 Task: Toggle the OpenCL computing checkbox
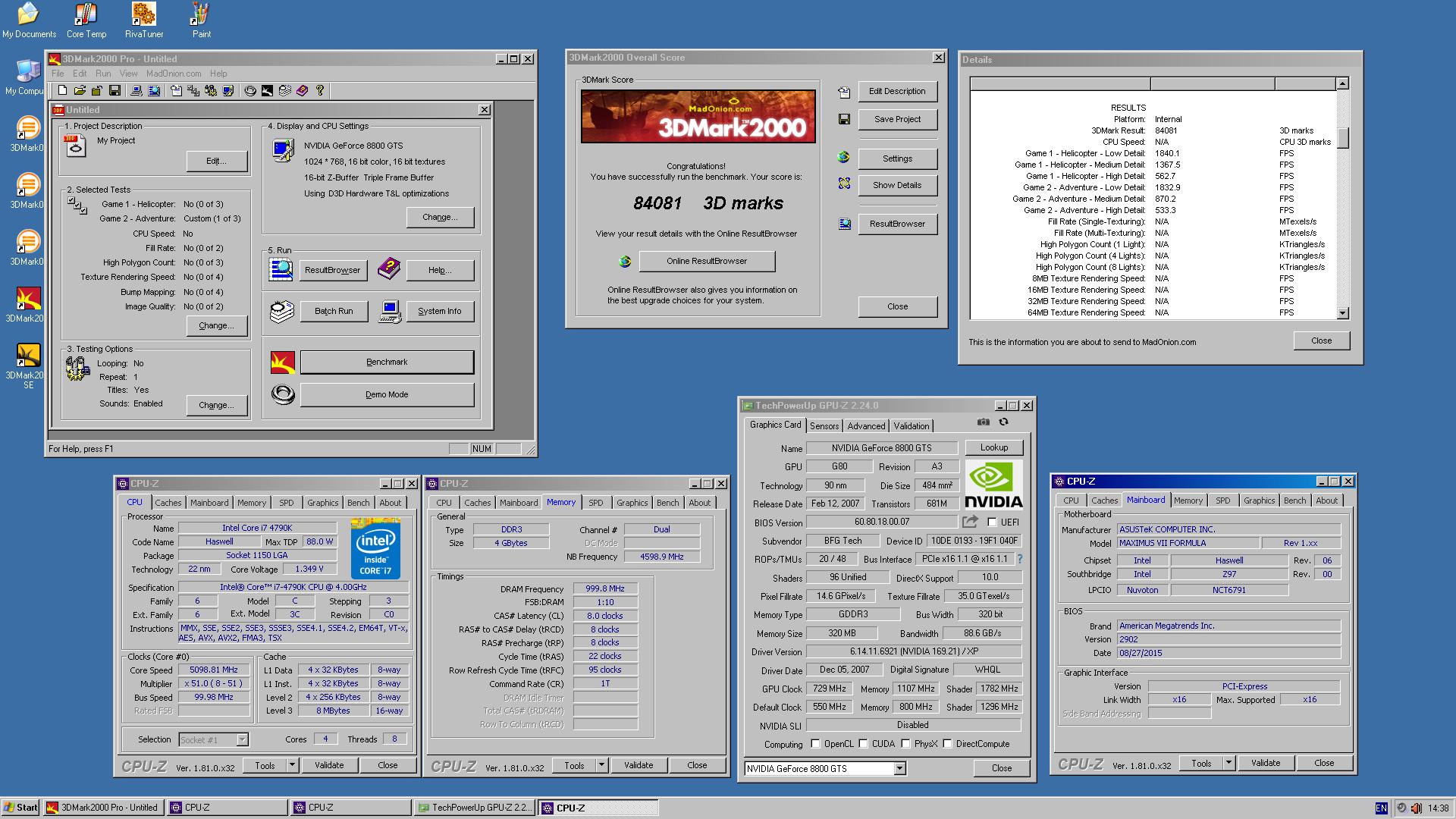(x=815, y=744)
